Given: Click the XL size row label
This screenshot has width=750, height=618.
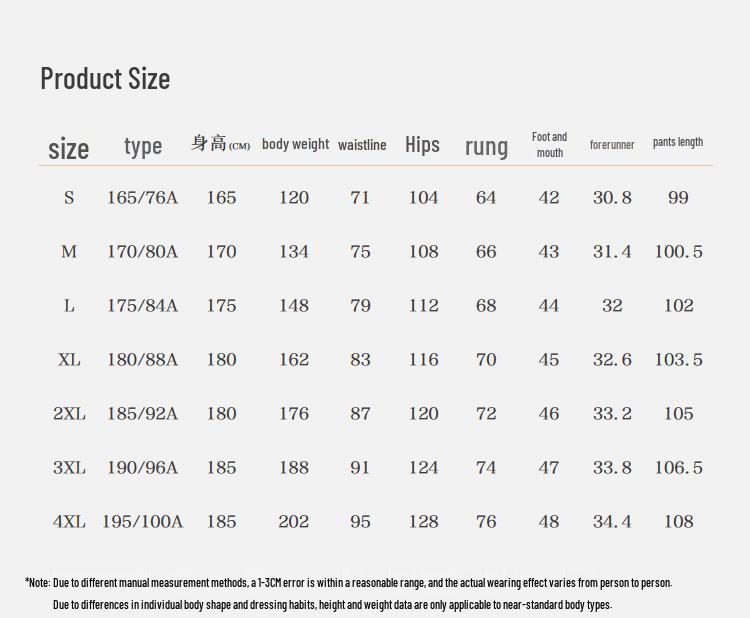Looking at the screenshot, I should (x=69, y=360).
